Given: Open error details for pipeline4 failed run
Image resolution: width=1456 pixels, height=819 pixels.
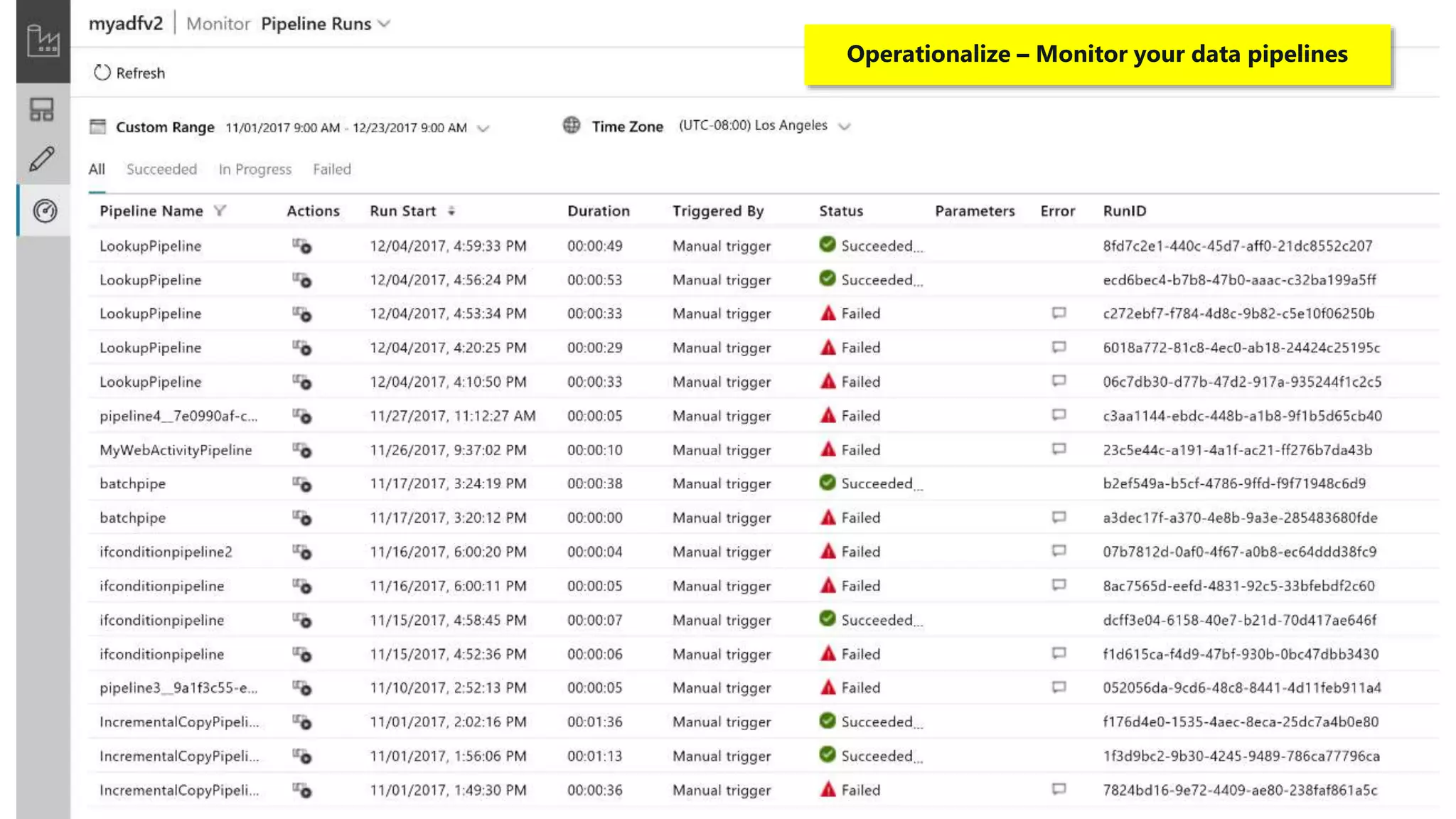Looking at the screenshot, I should point(1059,414).
